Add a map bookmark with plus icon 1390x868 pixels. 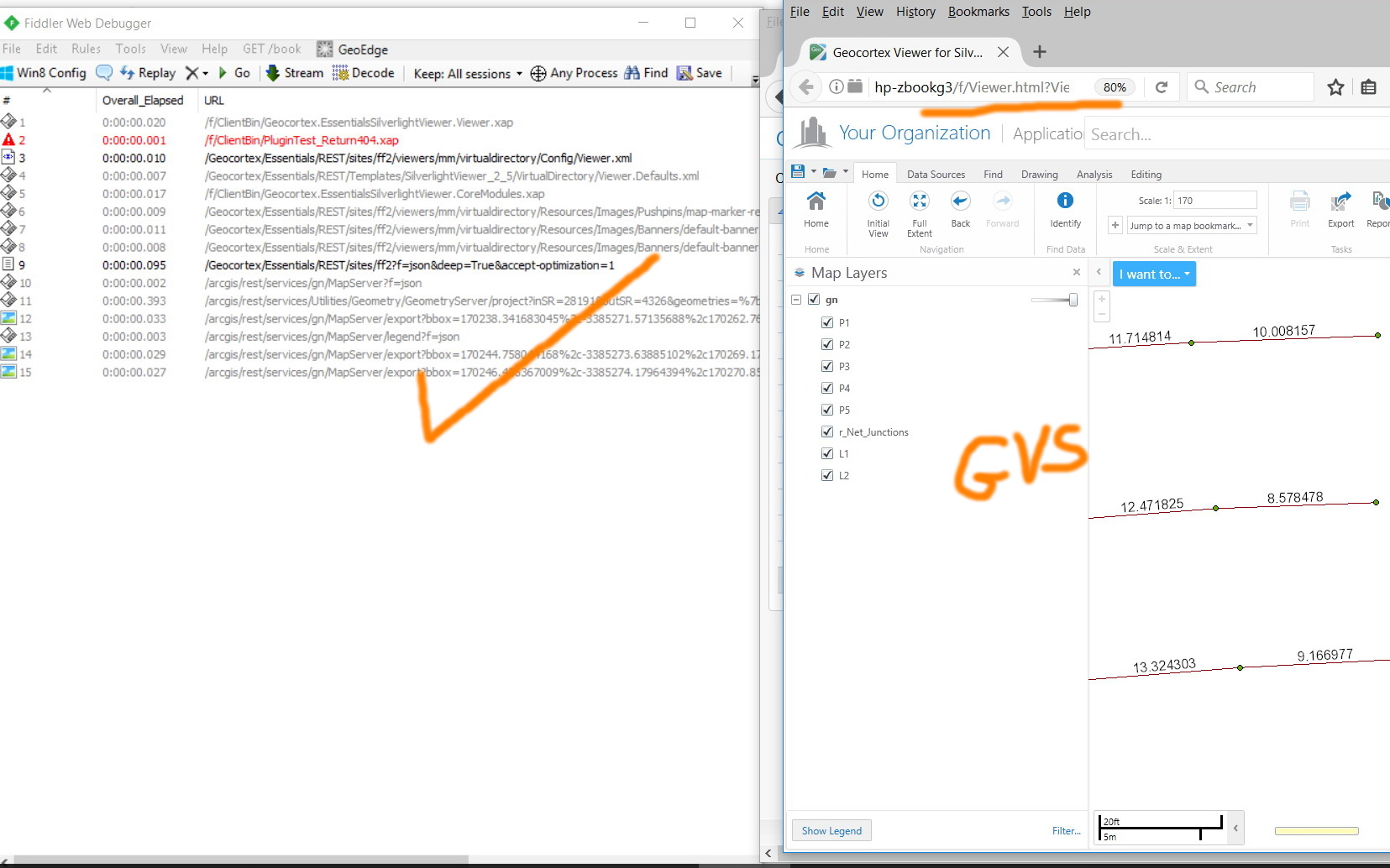(1115, 225)
